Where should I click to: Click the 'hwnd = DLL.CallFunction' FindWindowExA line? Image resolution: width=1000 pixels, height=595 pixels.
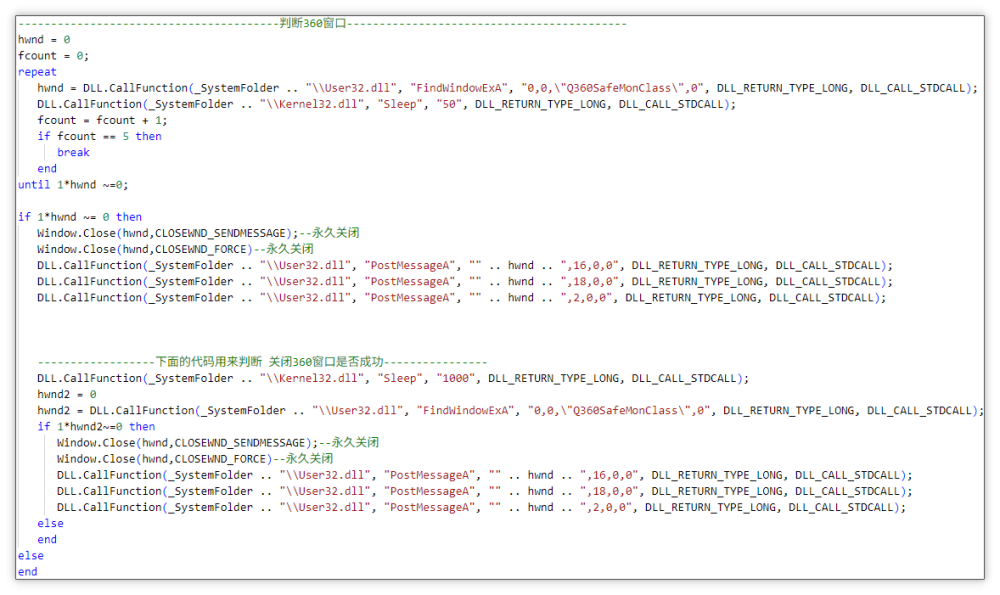pos(507,88)
